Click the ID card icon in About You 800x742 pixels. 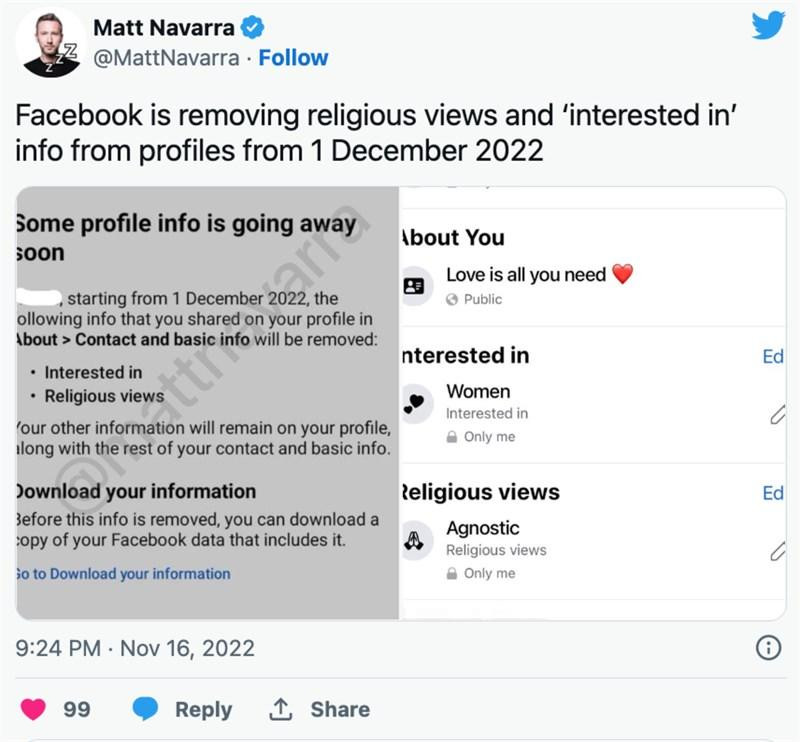pos(414,286)
